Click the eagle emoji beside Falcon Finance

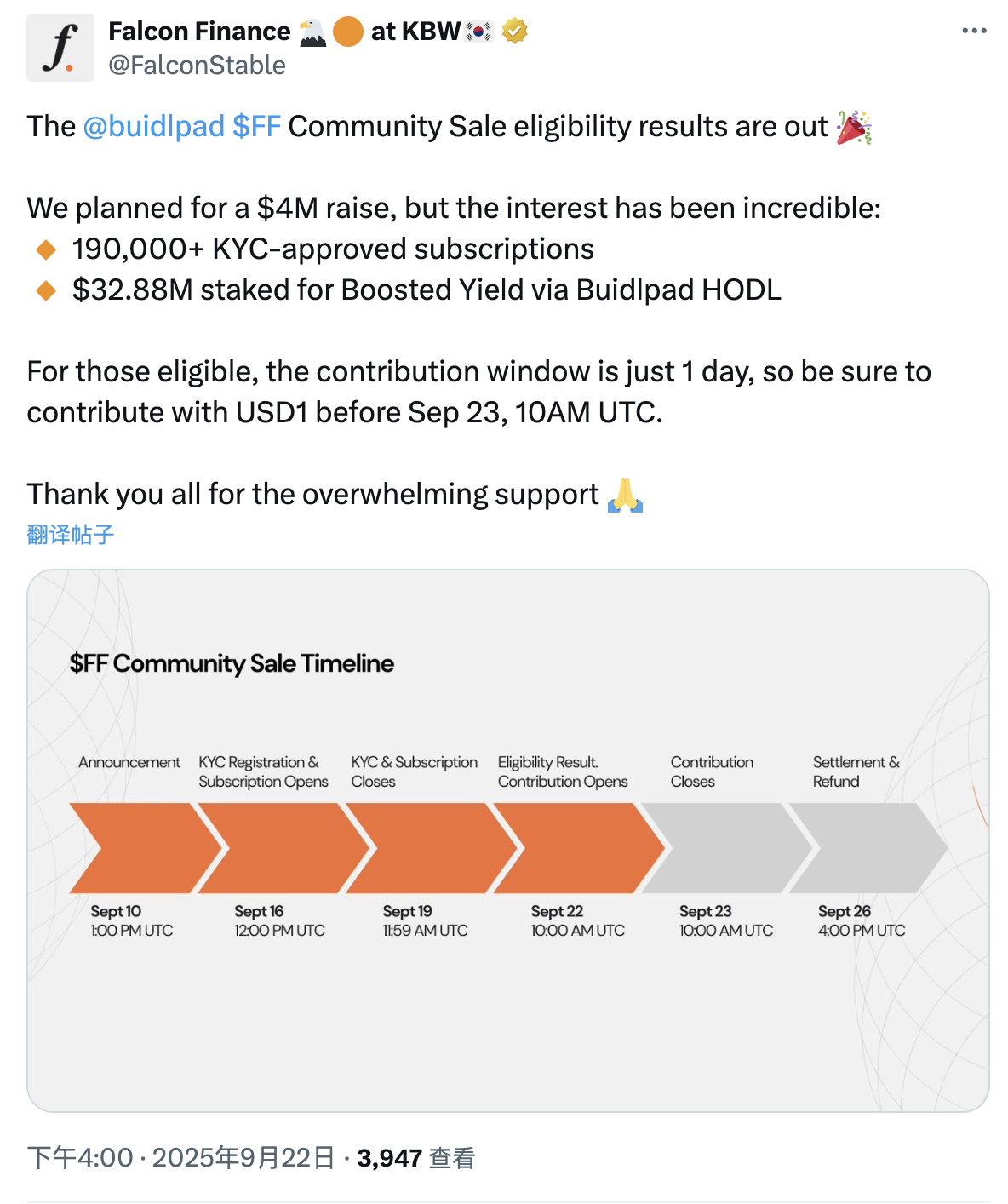click(x=312, y=32)
